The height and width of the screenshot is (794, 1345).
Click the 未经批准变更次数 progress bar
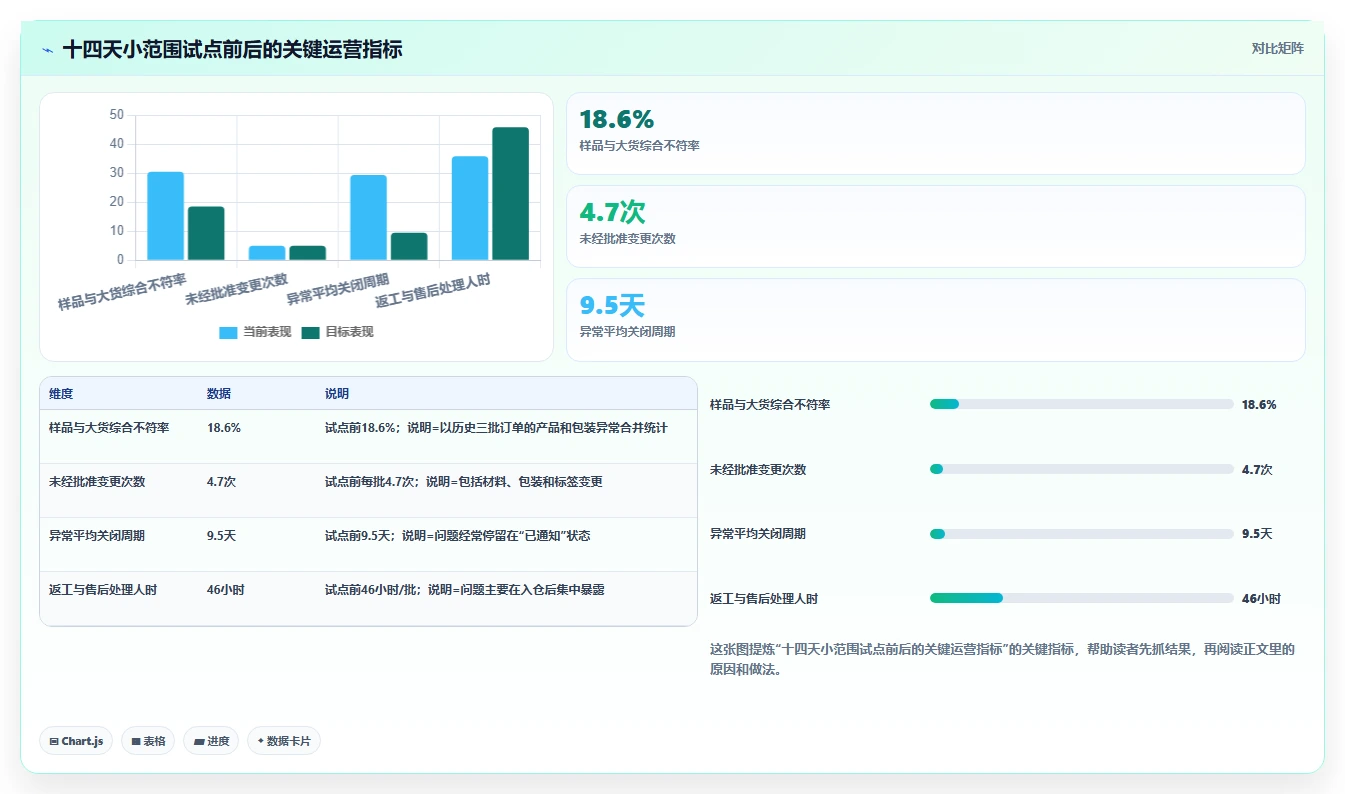[x=1081, y=469]
